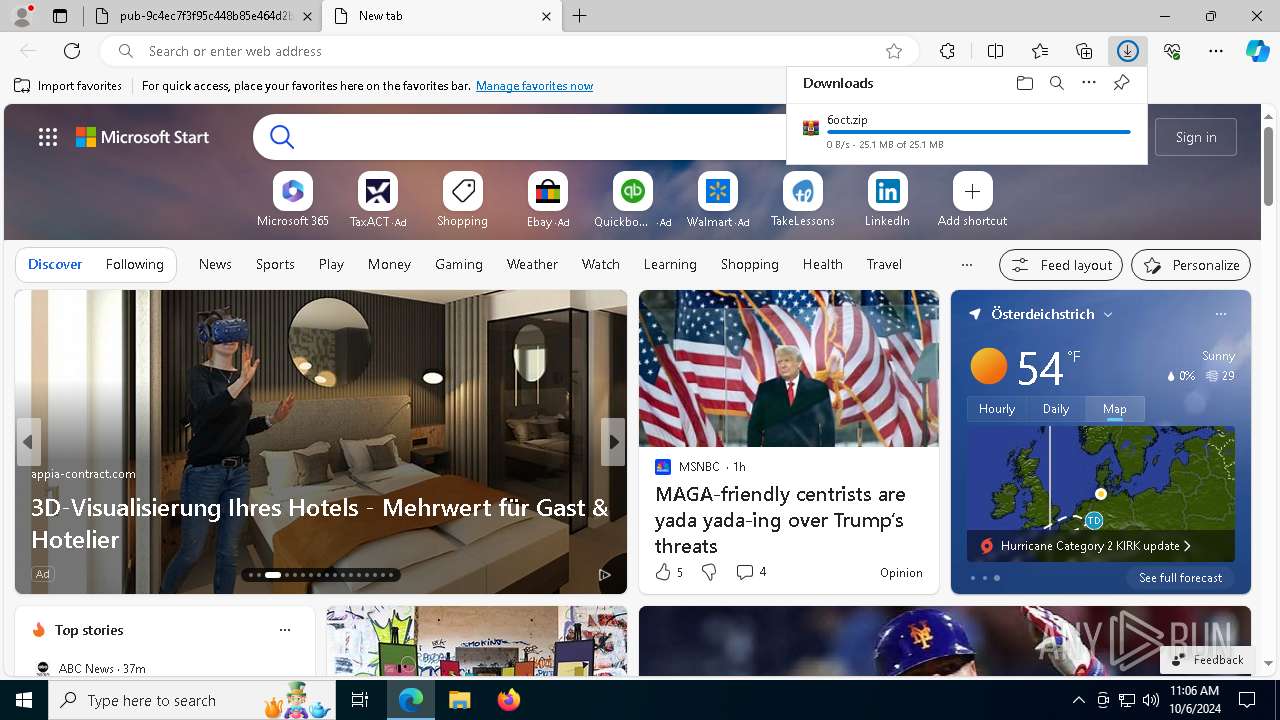Image resolution: width=1280 pixels, height=720 pixels.
Task: Click Import favorites
Action: point(68,86)
